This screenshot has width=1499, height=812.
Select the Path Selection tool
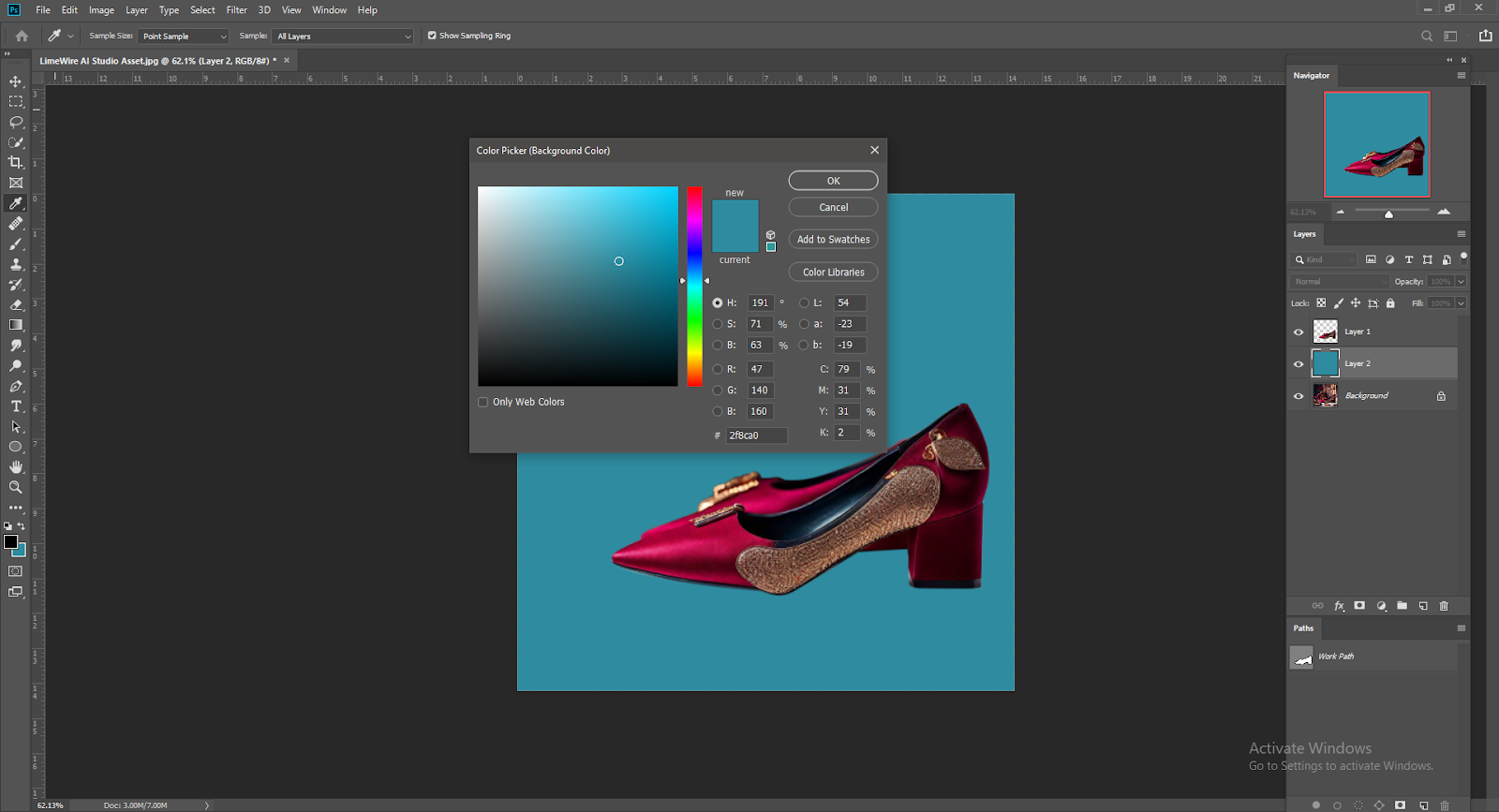point(16,427)
